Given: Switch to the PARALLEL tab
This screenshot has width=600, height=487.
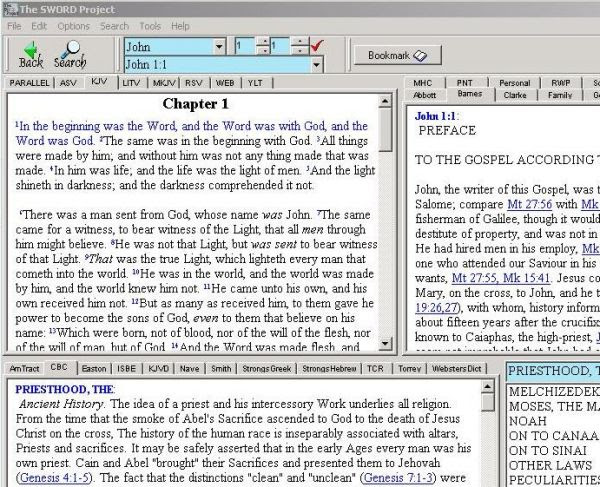Looking at the screenshot, I should pos(29,83).
